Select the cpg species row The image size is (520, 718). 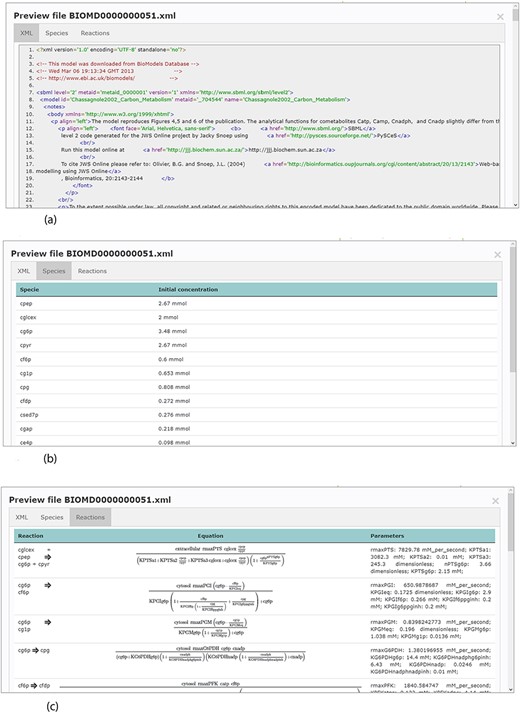coord(256,387)
